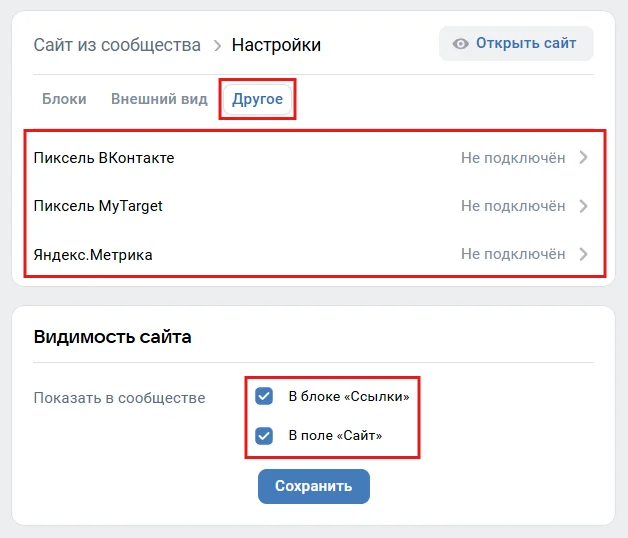The height and width of the screenshot is (538, 628).
Task: Open the Пиксель MyTarget settings row
Action: [x=98, y=207]
